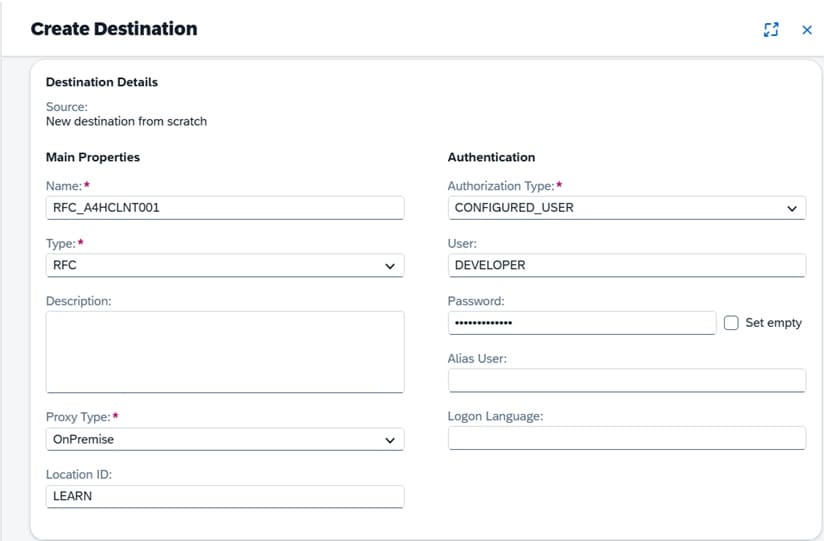Tick the Set empty checkbox
824x541 pixels.
pyautogui.click(x=731, y=323)
